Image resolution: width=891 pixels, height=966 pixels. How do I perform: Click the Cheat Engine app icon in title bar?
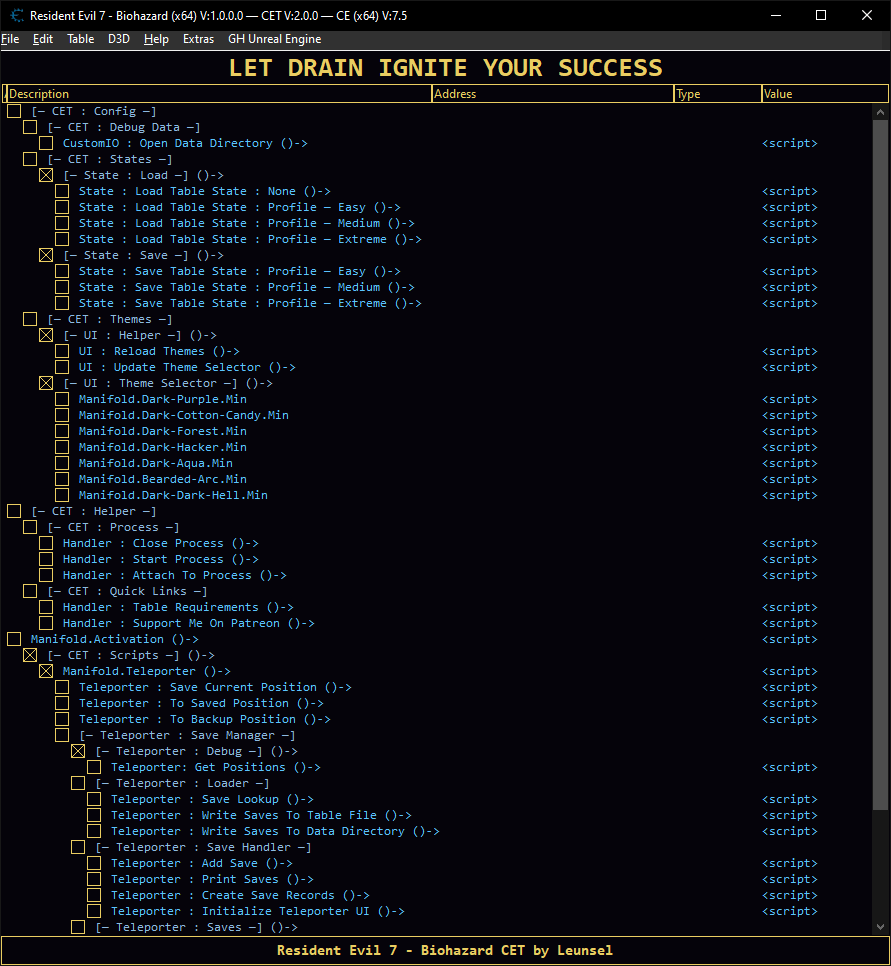tap(17, 15)
